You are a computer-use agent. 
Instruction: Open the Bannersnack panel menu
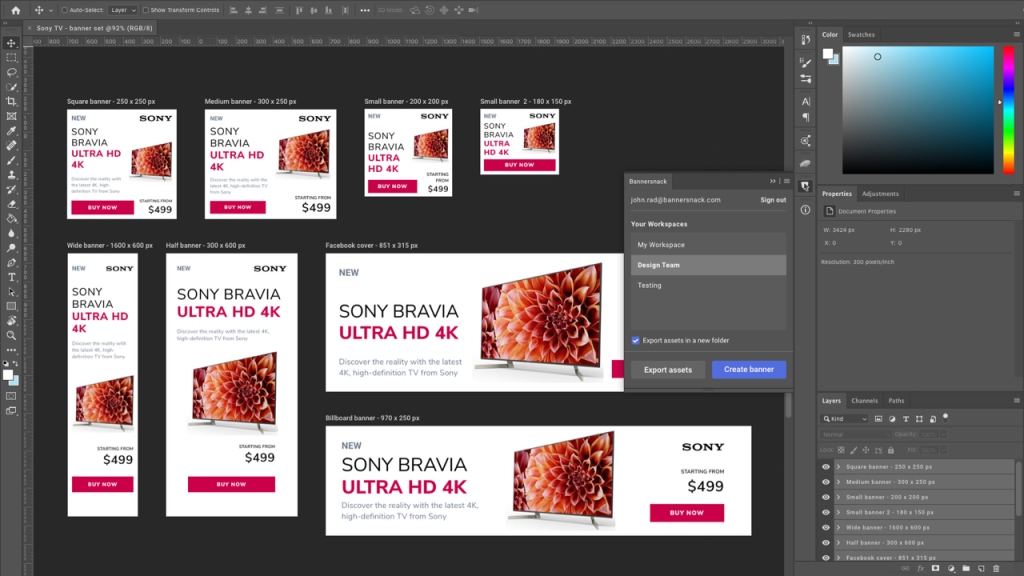click(786, 181)
